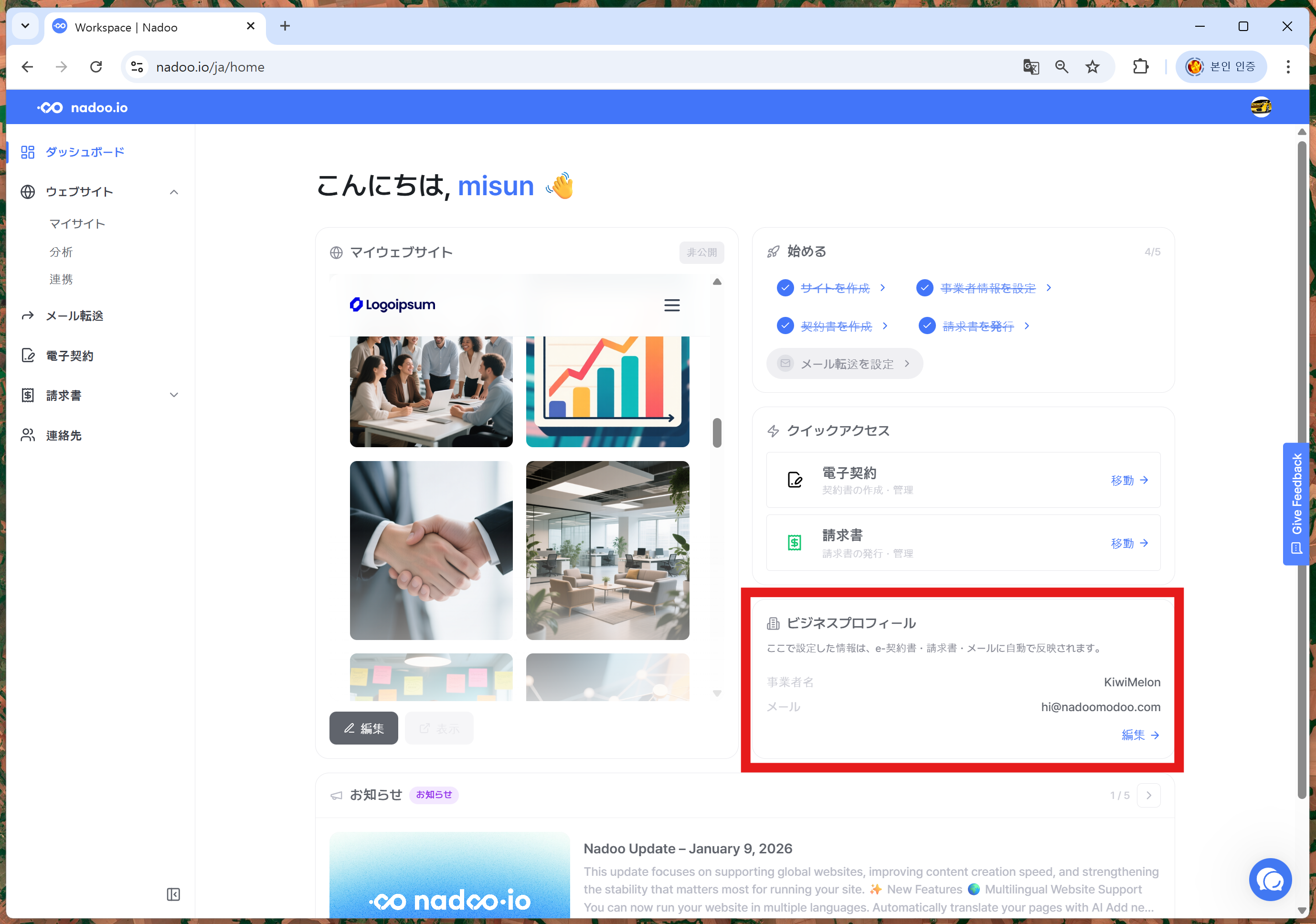The width and height of the screenshot is (1316, 924).
Task: Open the Give Feedback side tab
Action: pos(1296,504)
